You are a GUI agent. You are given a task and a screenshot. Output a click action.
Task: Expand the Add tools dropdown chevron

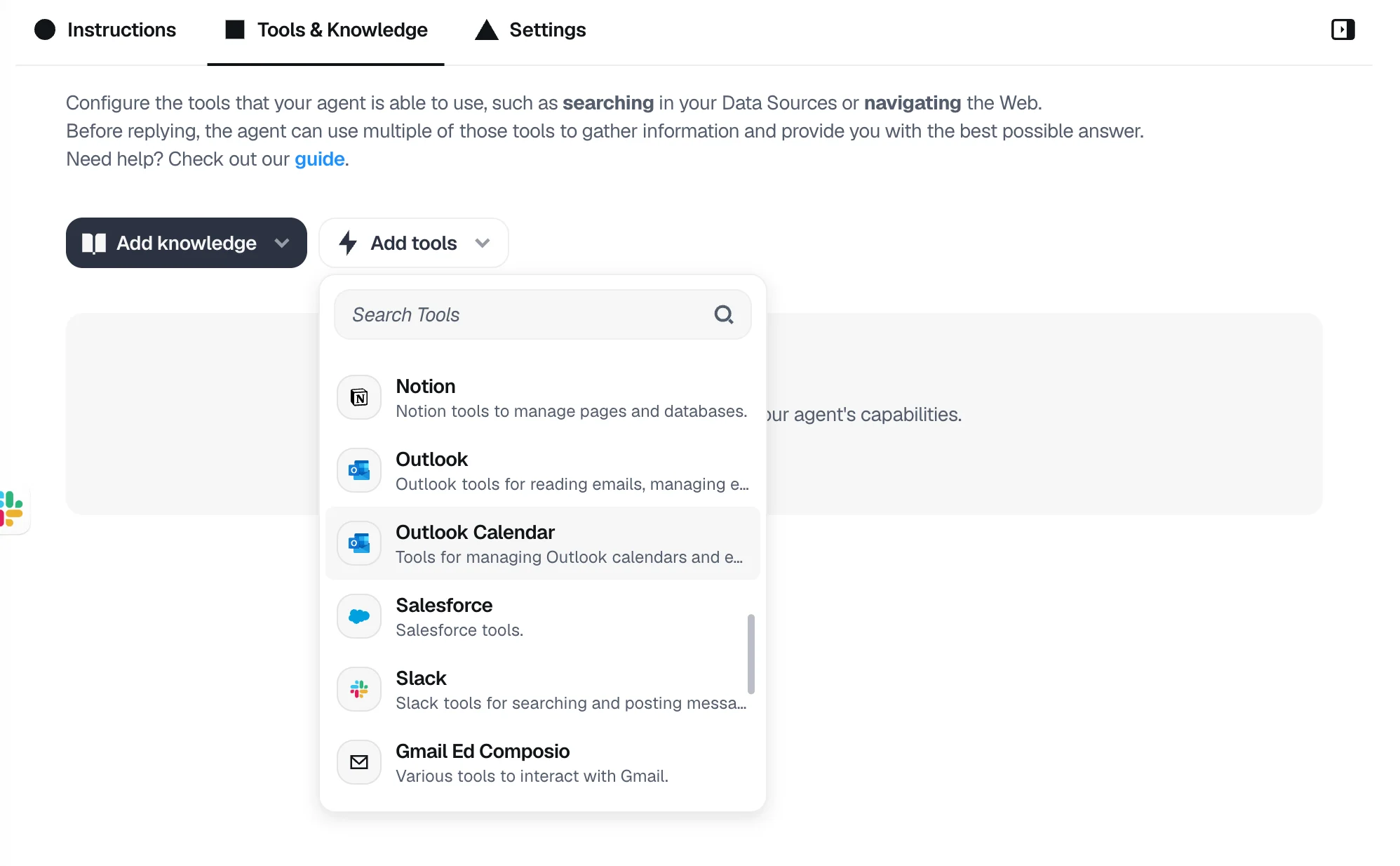tap(483, 244)
